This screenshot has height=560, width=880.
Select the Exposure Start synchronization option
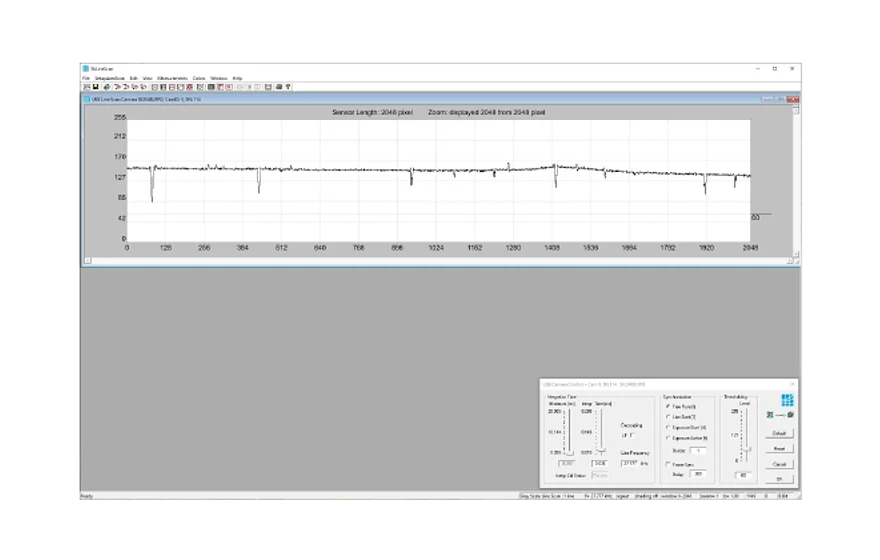coord(669,427)
